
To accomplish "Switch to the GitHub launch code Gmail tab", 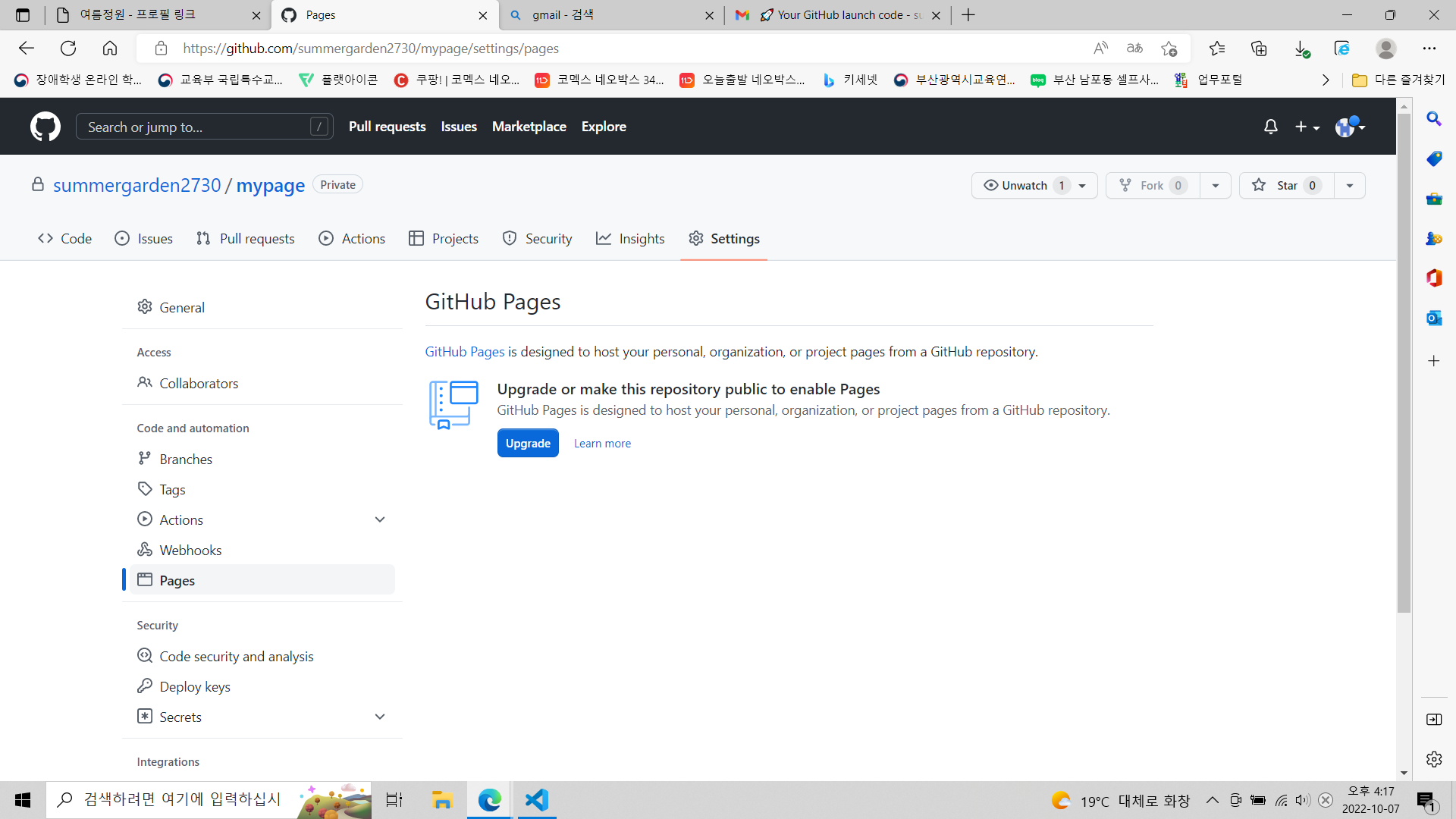I will coord(837,15).
